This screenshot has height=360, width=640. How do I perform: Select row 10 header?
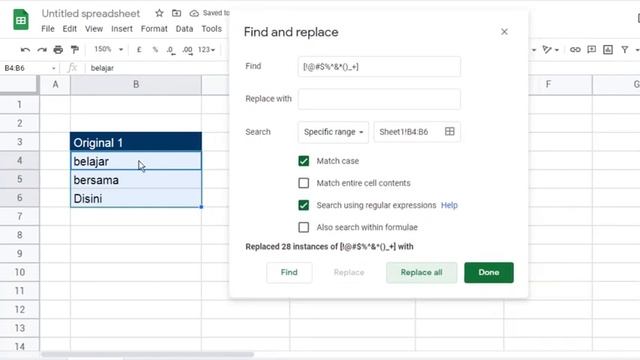click(20, 272)
